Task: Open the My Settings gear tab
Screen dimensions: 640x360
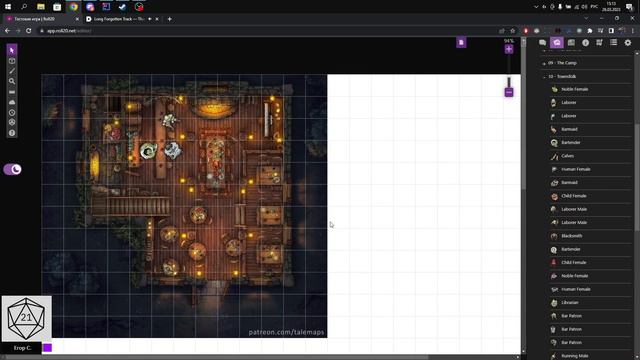Action: (628, 42)
